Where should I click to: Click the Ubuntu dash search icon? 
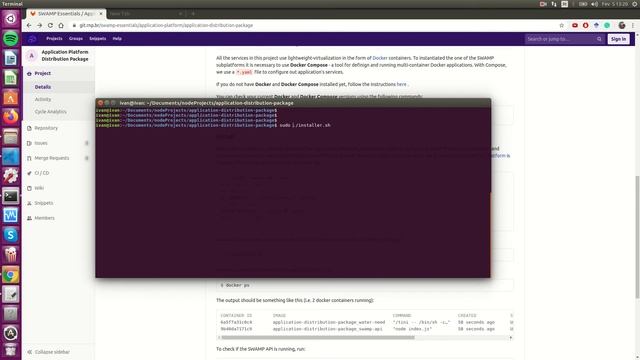coord(11,19)
